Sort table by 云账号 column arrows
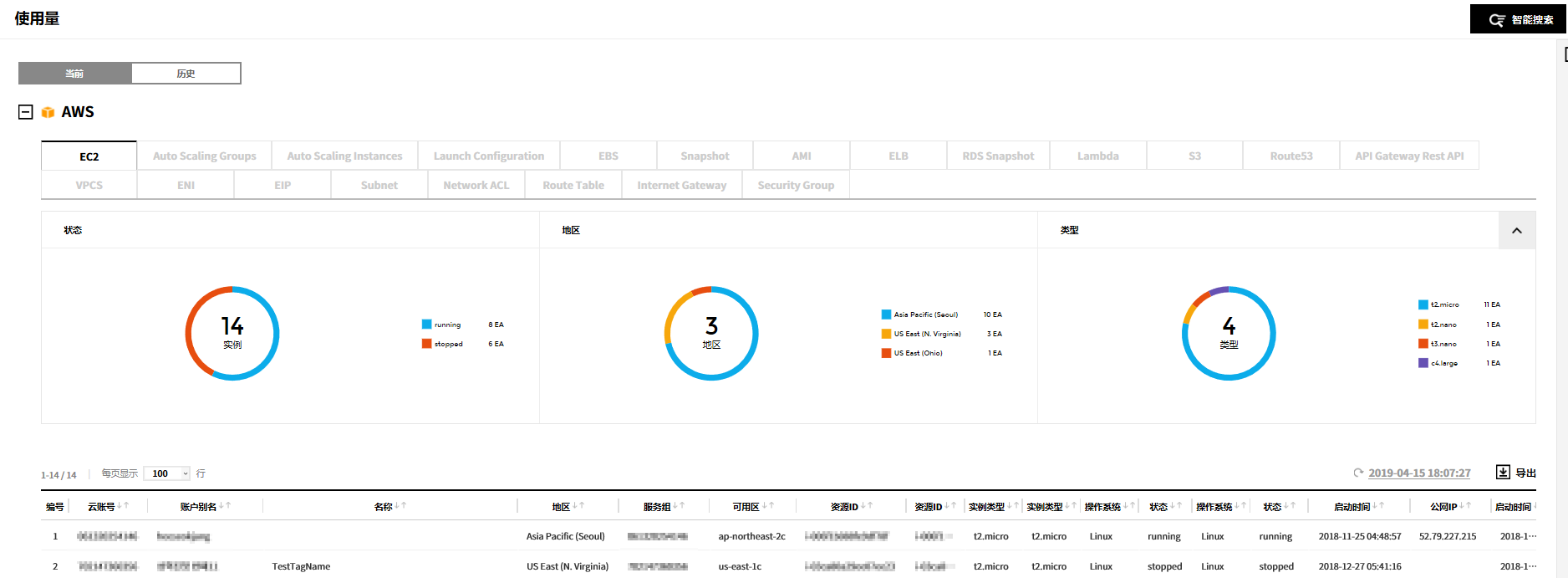The image size is (1568, 578). click(x=123, y=506)
